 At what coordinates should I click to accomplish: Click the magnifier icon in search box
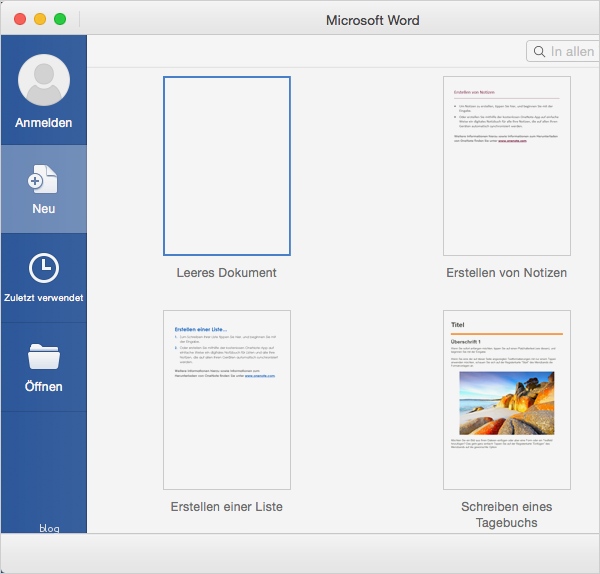tap(539, 52)
